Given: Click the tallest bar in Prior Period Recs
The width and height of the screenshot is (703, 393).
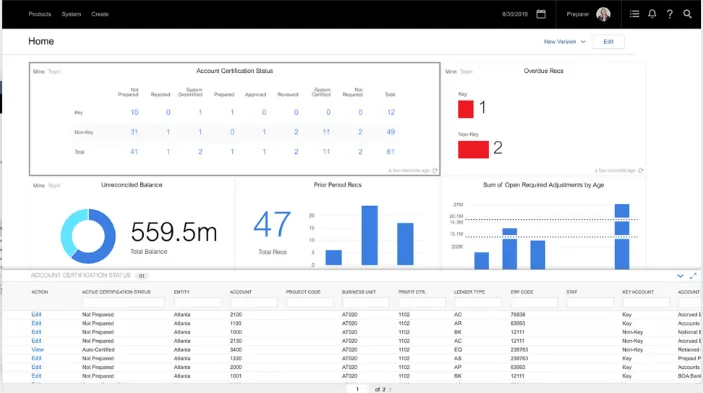Looking at the screenshot, I should 369,235.
